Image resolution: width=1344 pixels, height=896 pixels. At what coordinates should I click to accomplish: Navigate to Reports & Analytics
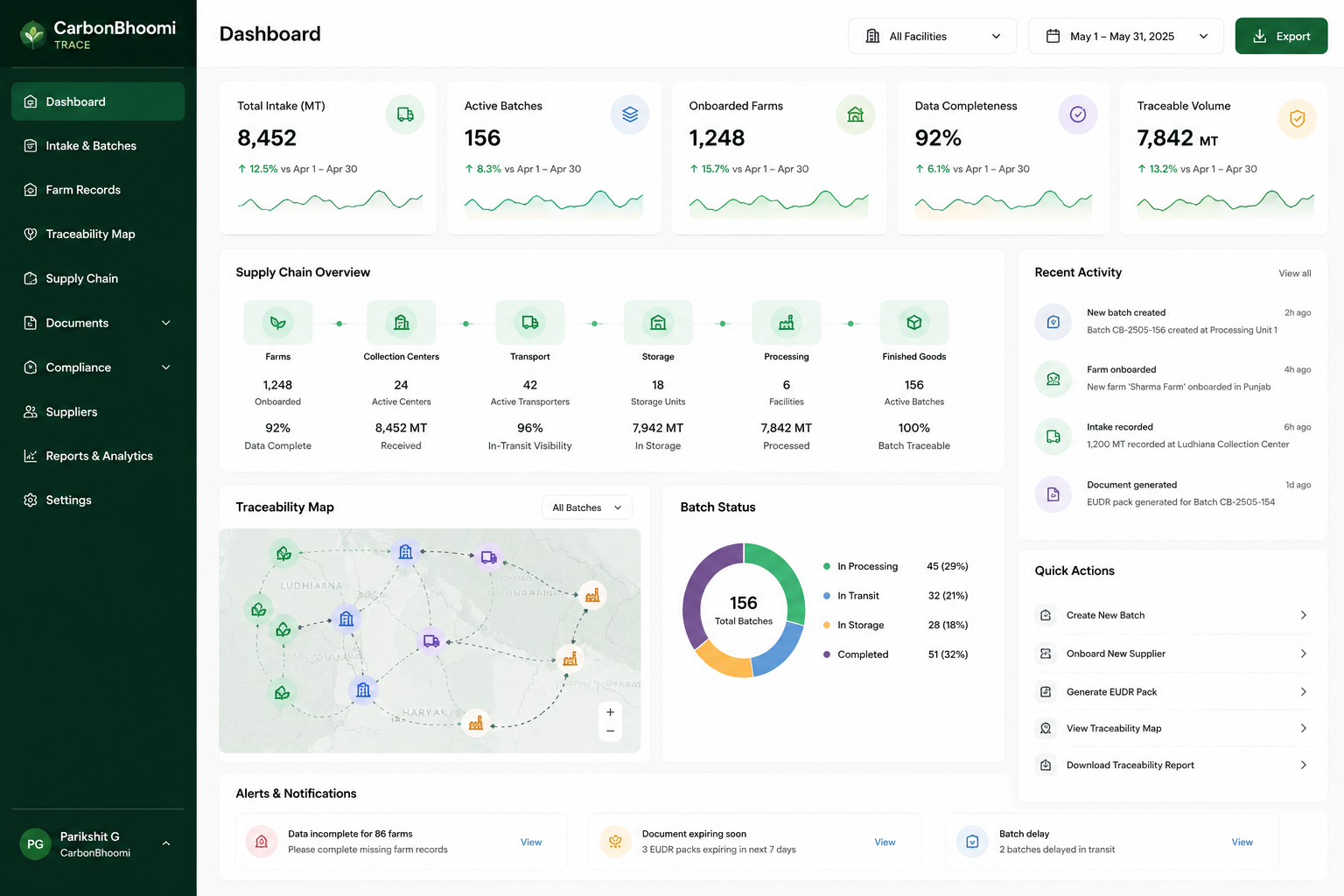[98, 456]
